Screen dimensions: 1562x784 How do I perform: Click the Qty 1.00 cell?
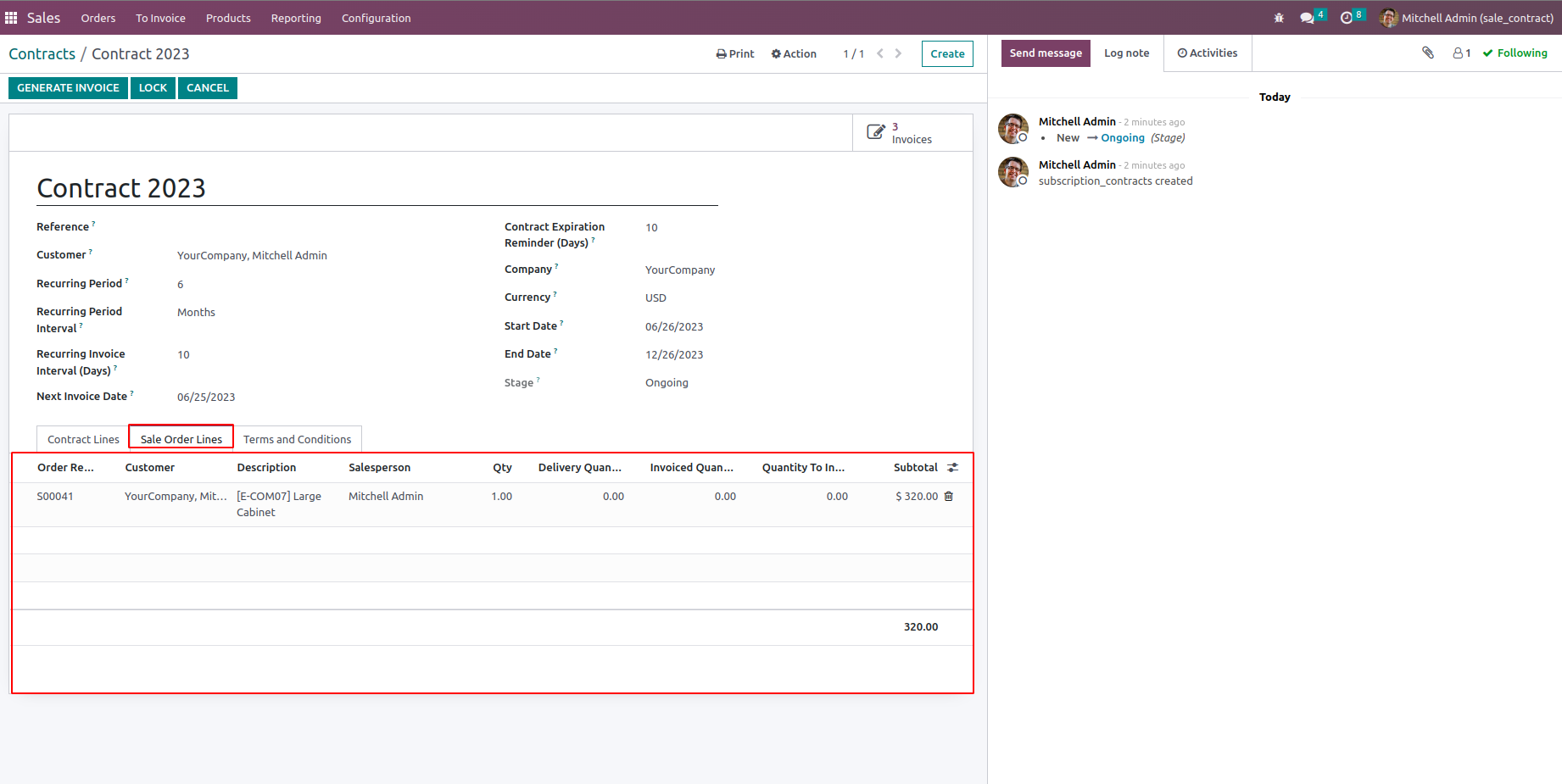point(502,497)
